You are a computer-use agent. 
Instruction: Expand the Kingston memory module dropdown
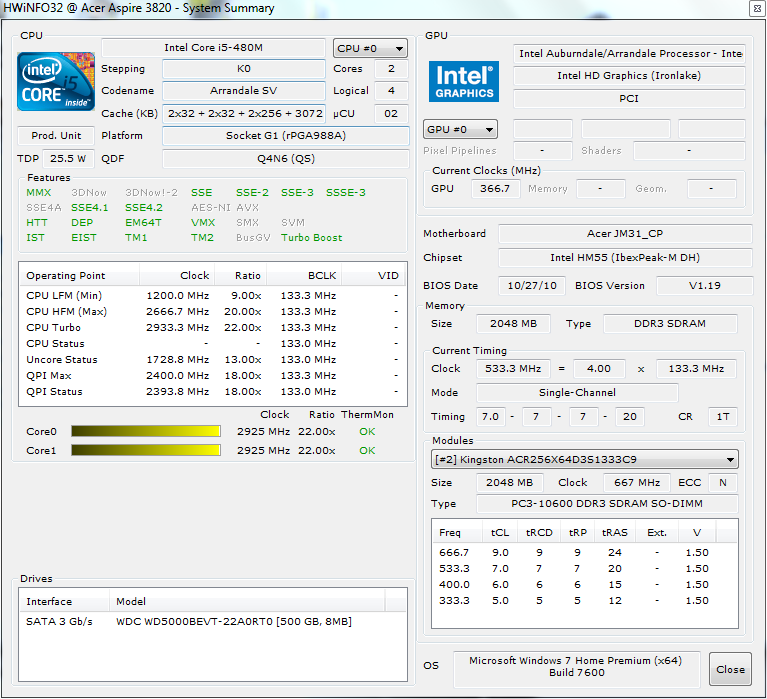585,459
